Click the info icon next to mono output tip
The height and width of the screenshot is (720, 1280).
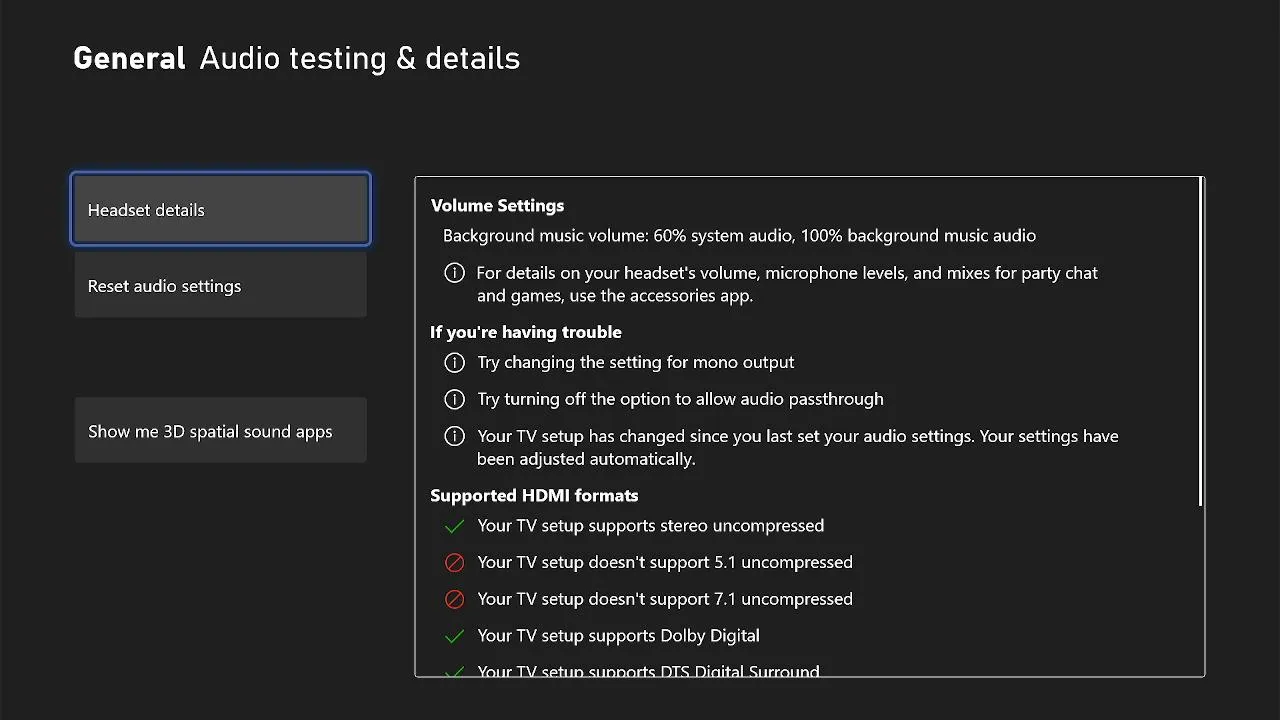pos(454,362)
